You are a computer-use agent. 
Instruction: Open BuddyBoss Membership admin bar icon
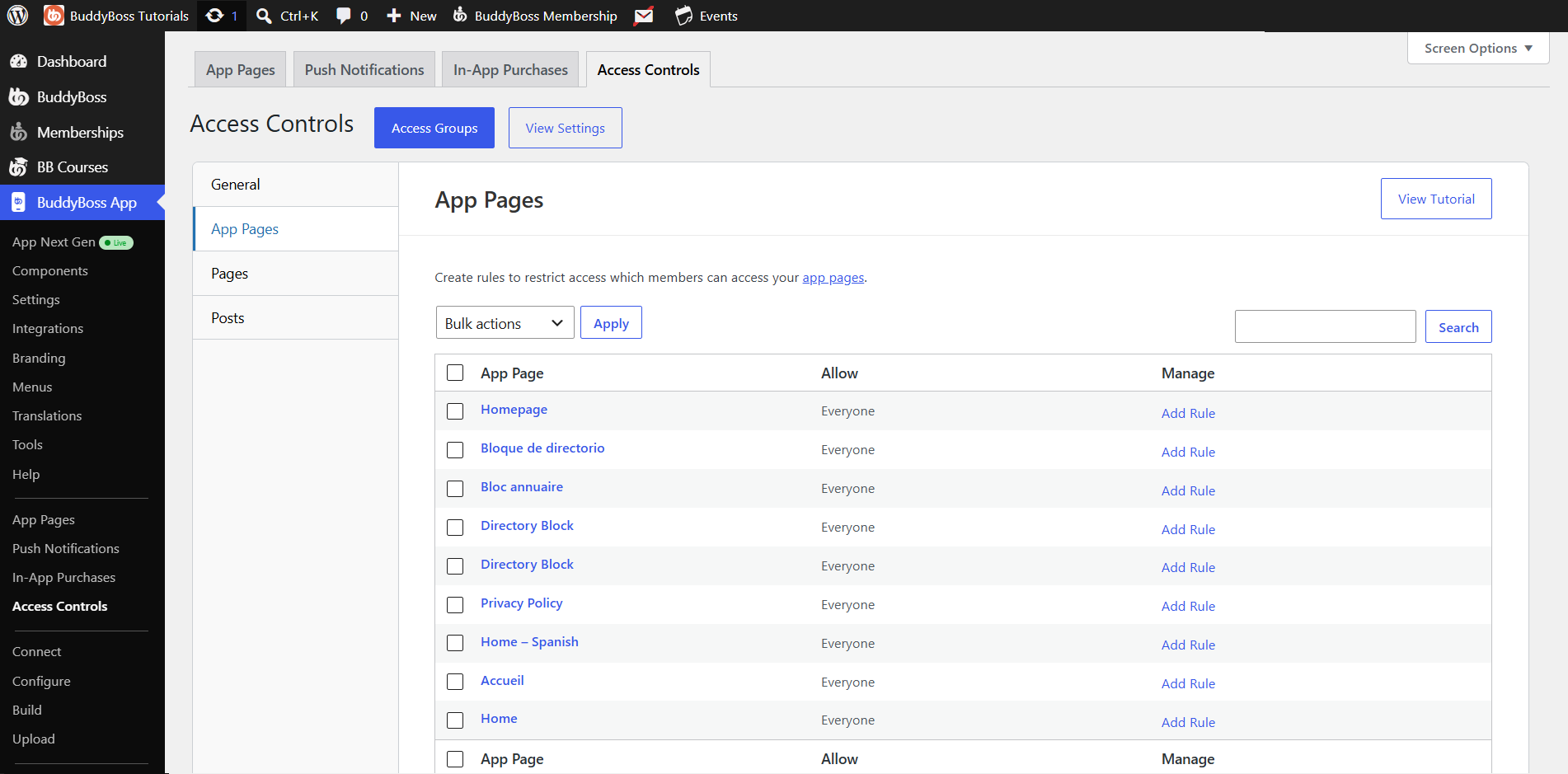pyautogui.click(x=460, y=15)
